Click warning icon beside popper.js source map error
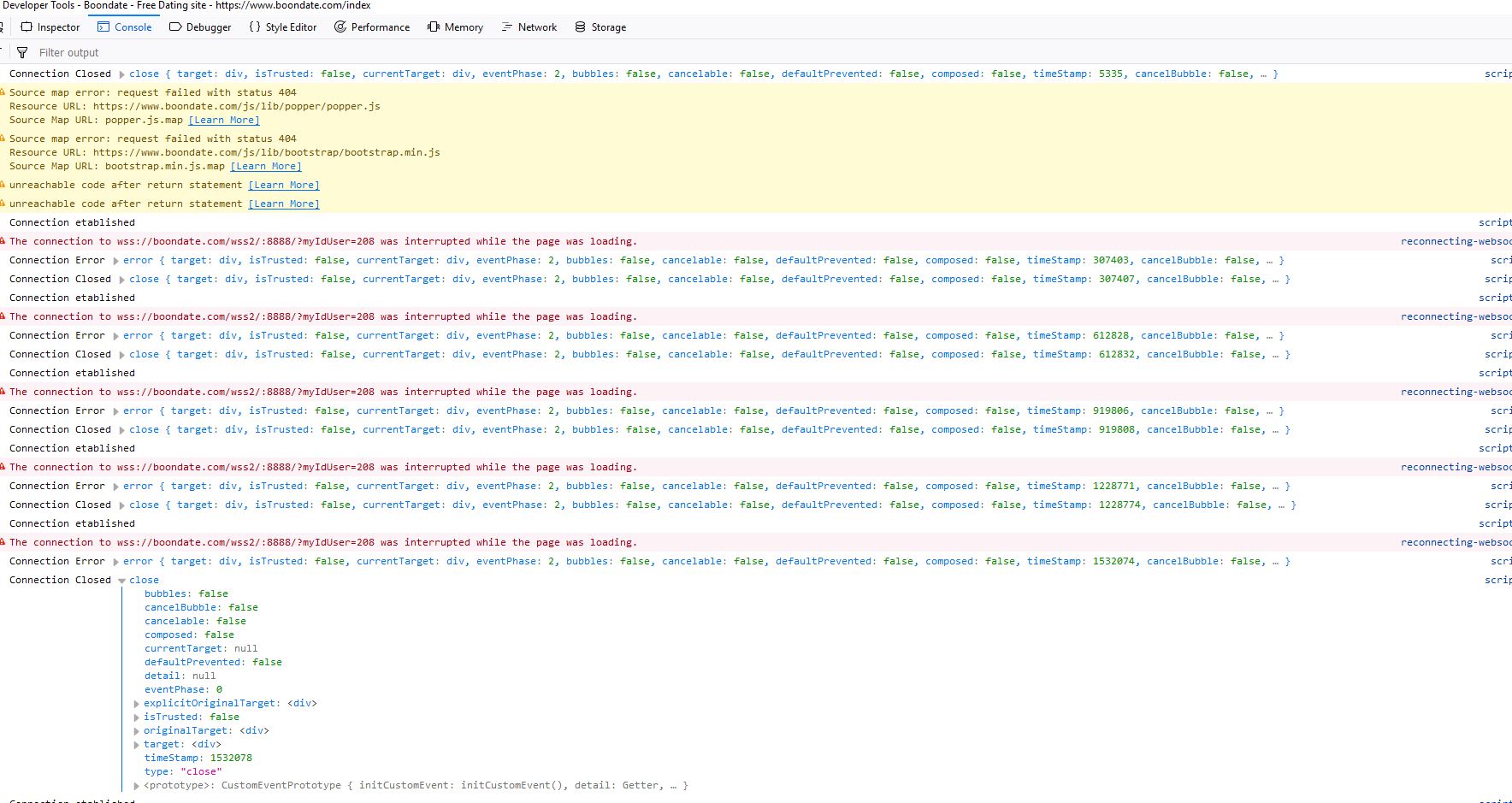Screen dimensions: 1512x803 pyautogui.click(x=3, y=92)
